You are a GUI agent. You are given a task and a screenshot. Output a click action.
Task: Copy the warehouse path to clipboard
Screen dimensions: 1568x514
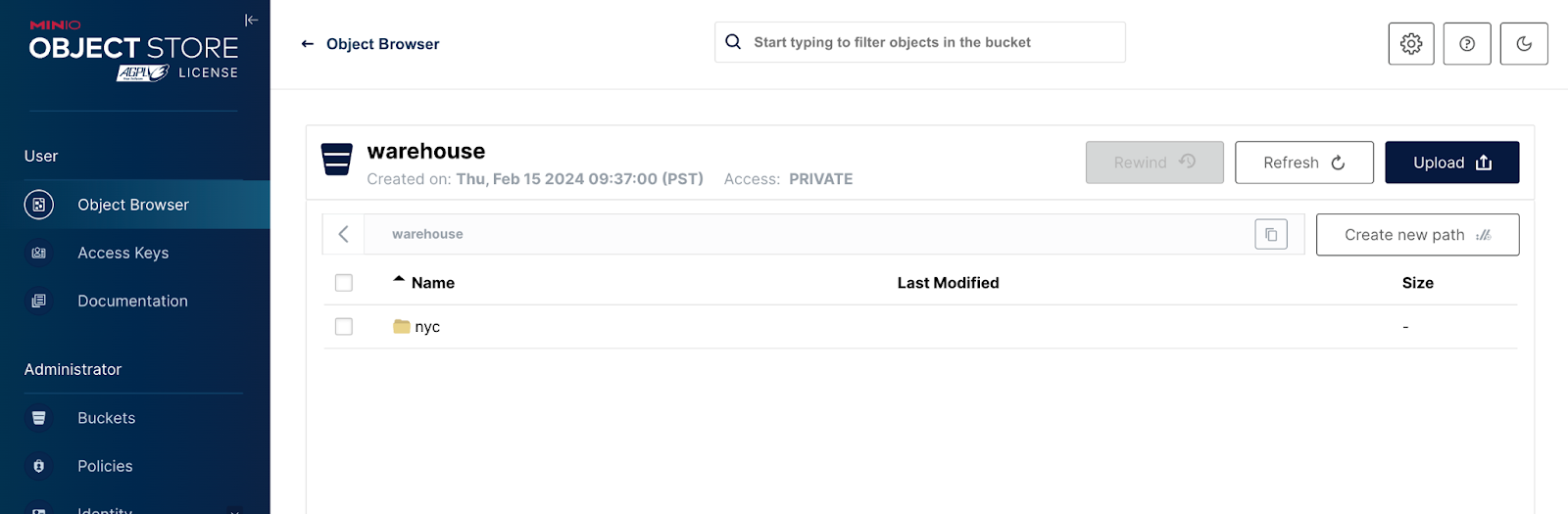coord(1271,235)
